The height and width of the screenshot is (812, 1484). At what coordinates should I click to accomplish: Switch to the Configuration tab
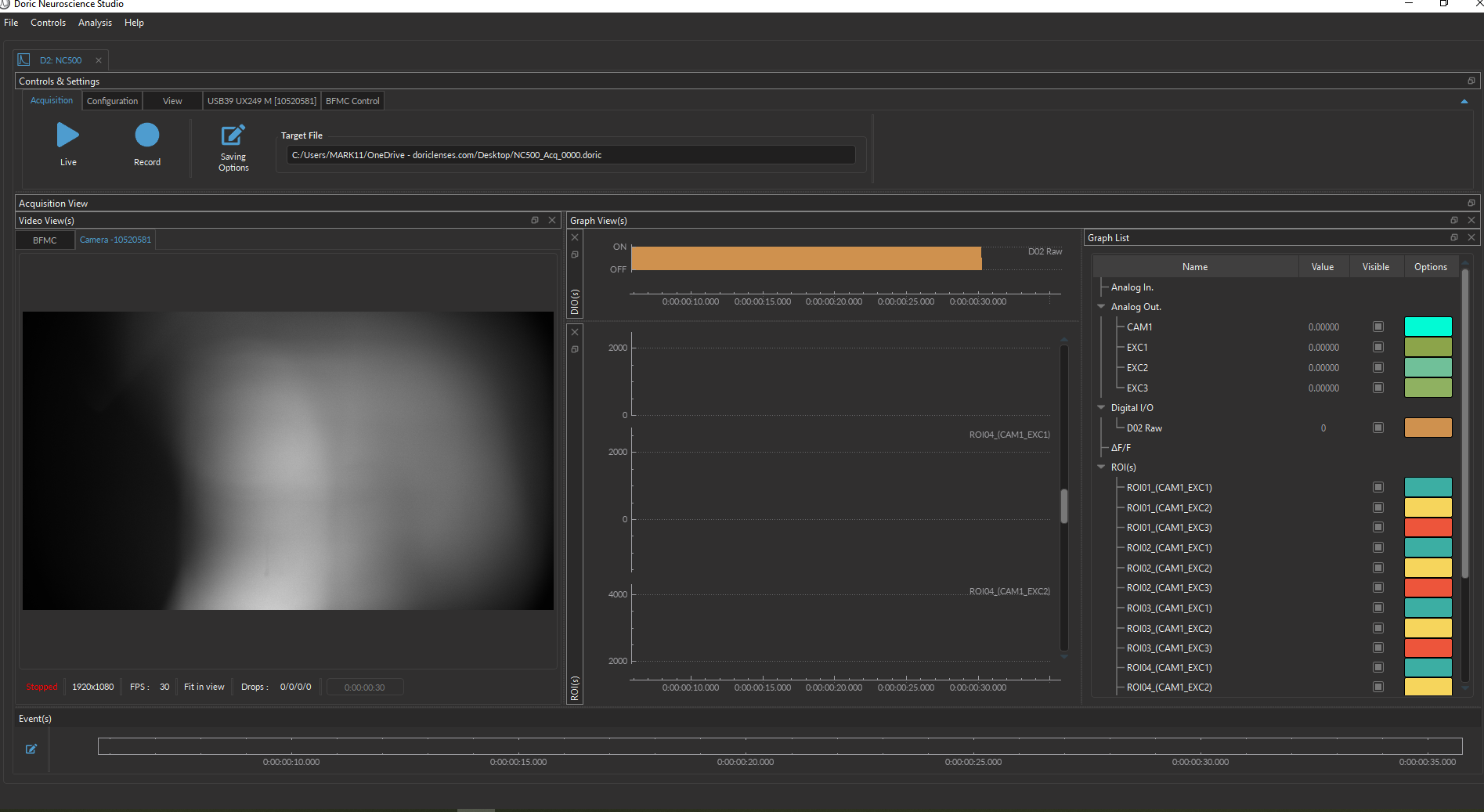pyautogui.click(x=111, y=100)
